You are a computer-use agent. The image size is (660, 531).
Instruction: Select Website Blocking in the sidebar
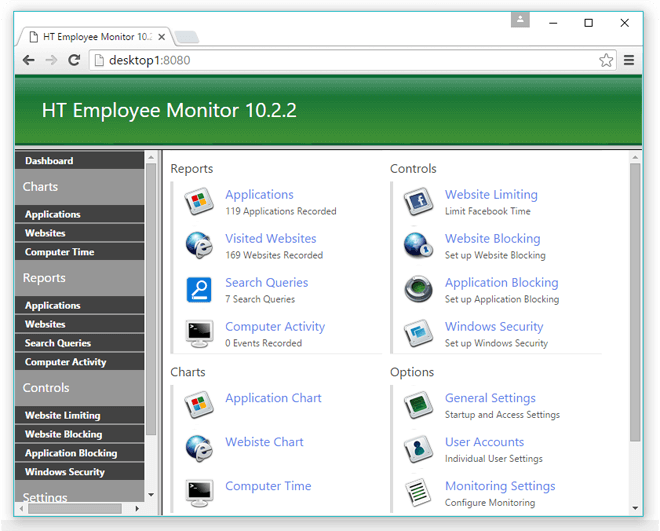coord(80,434)
